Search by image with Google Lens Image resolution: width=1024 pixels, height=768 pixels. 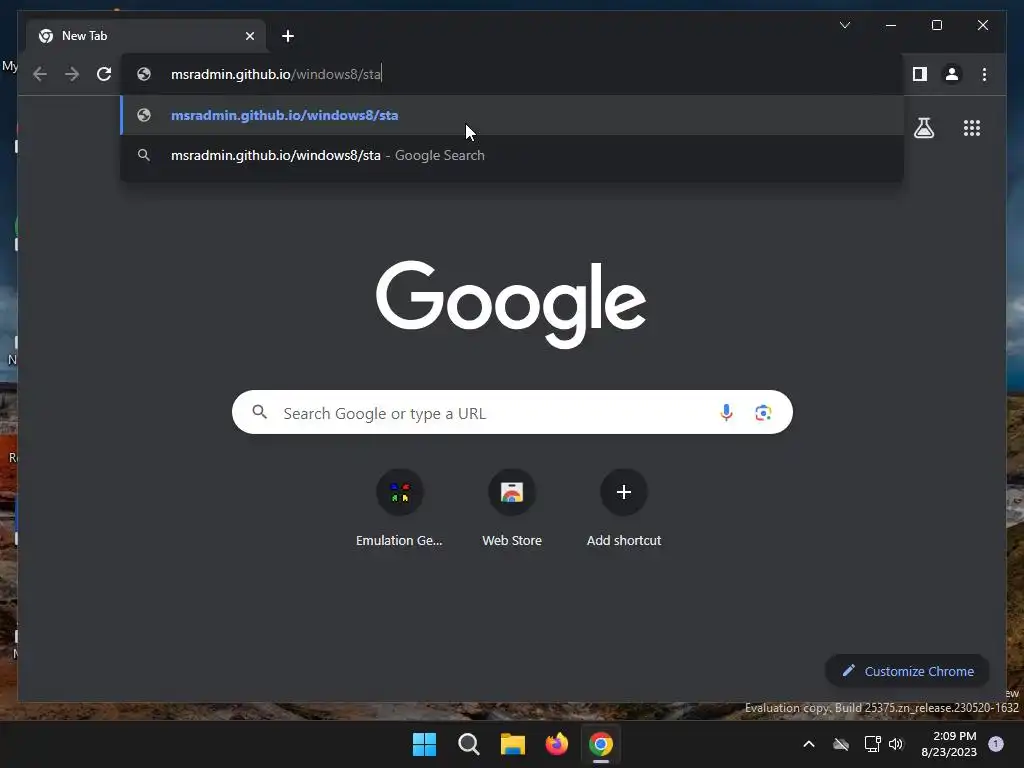tap(763, 413)
